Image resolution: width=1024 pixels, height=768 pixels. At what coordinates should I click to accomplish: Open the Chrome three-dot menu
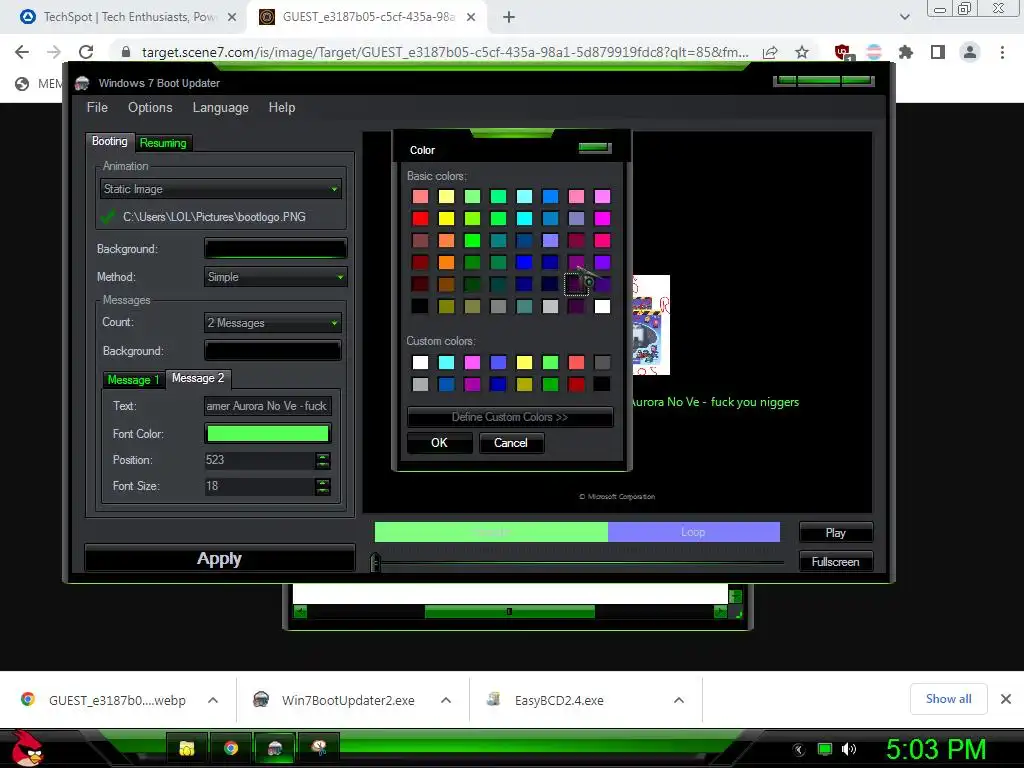(1002, 52)
